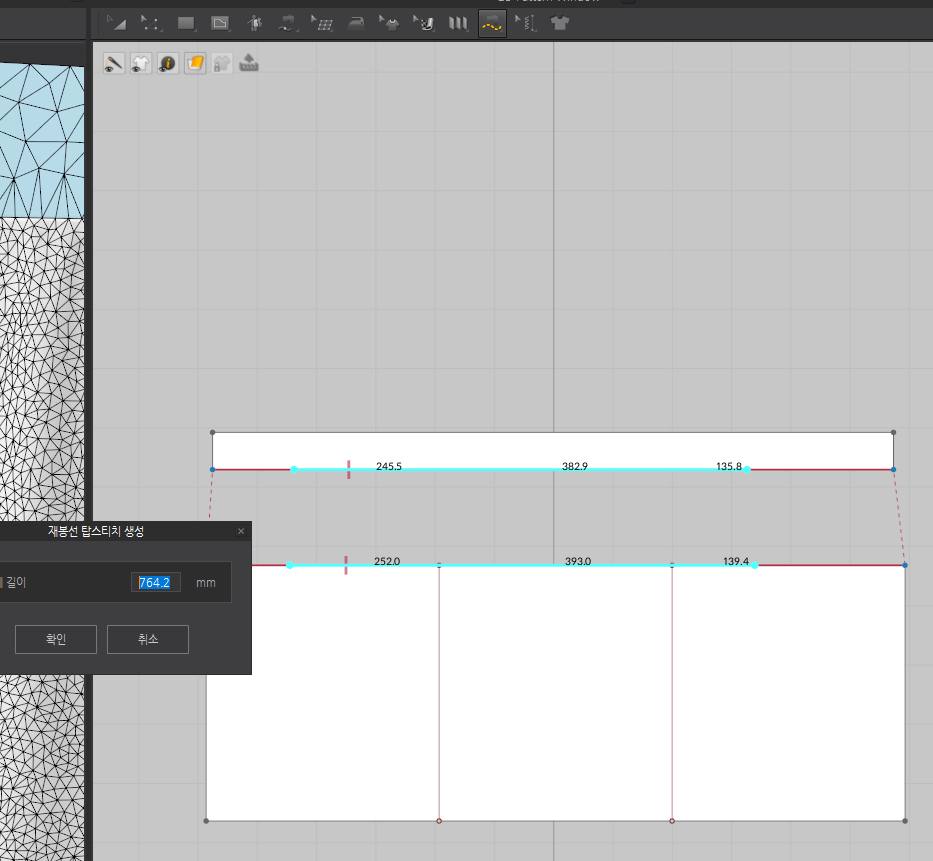The height and width of the screenshot is (861, 933).
Task: Click the 245.5 segment length label
Action: 389,466
